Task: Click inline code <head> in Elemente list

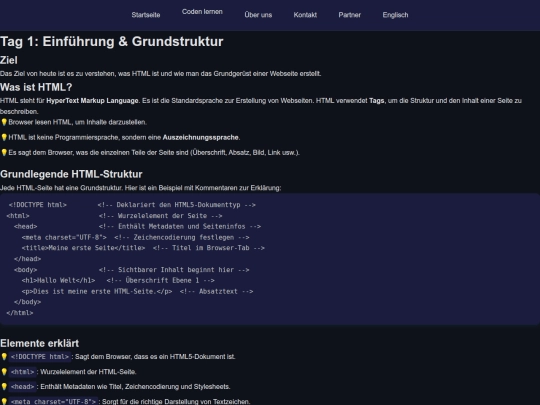Action: point(22,387)
